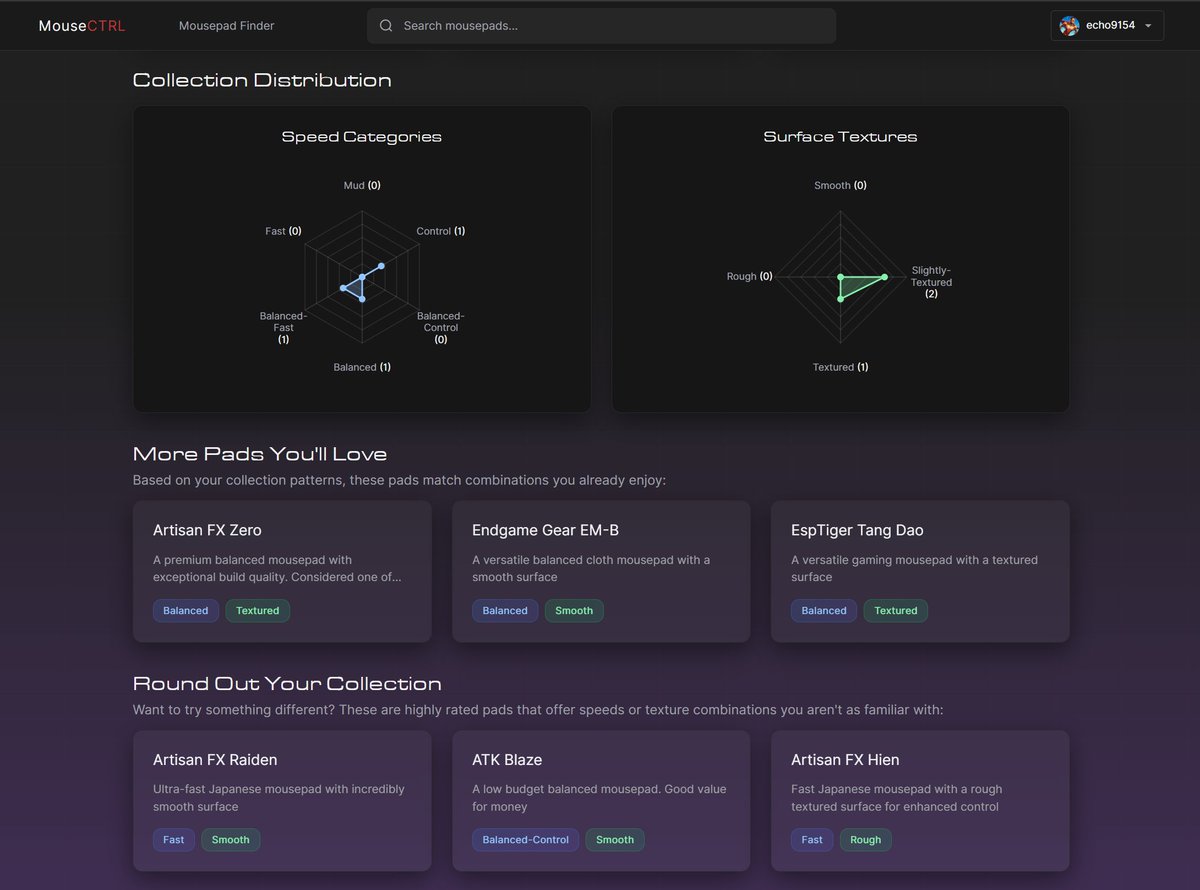This screenshot has width=1200, height=890.
Task: Click the Balanced-Control (0) axis label
Action: coord(441,327)
